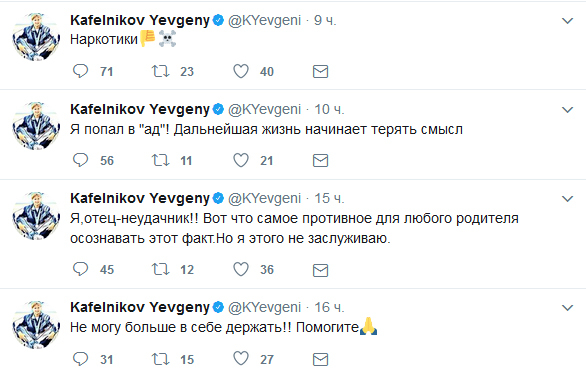Like the "Наркотики" tweet
Image resolution: width=586 pixels, height=376 pixels.
click(x=241, y=71)
